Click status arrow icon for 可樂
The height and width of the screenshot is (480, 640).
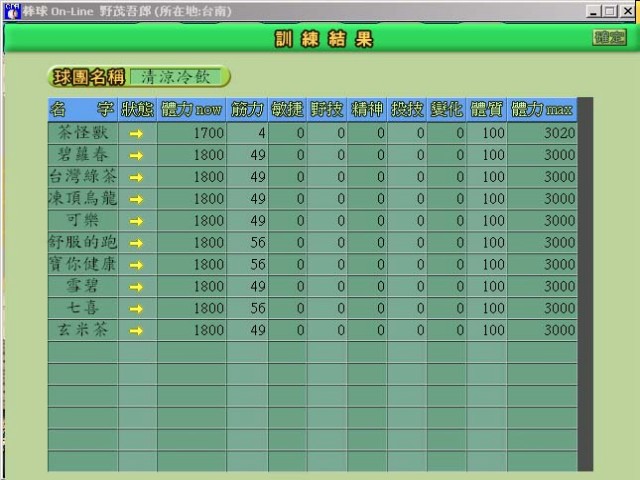[x=137, y=220]
